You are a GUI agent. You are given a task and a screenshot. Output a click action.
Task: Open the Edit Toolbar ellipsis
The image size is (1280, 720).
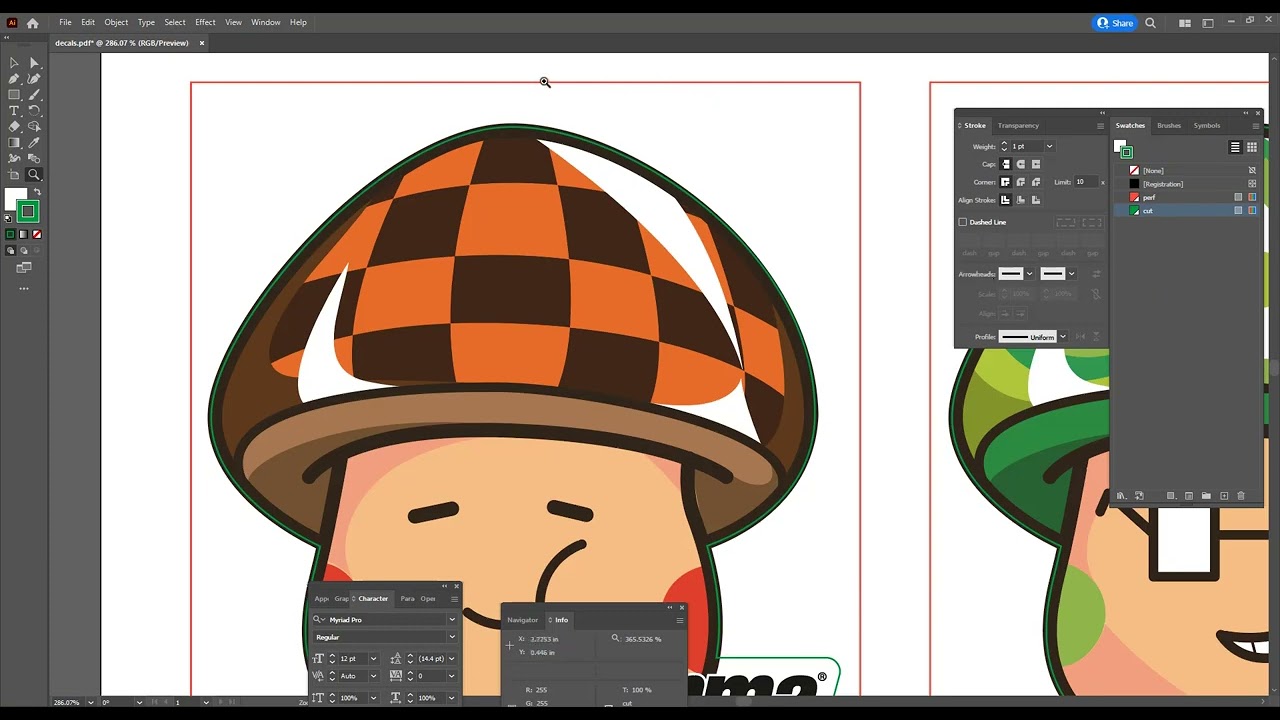pos(24,288)
